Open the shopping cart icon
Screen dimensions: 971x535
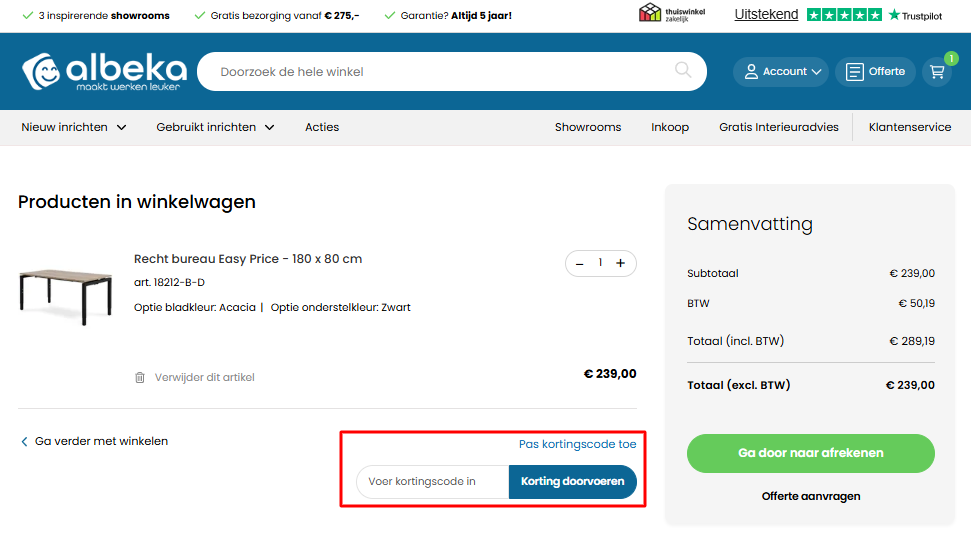(x=937, y=72)
